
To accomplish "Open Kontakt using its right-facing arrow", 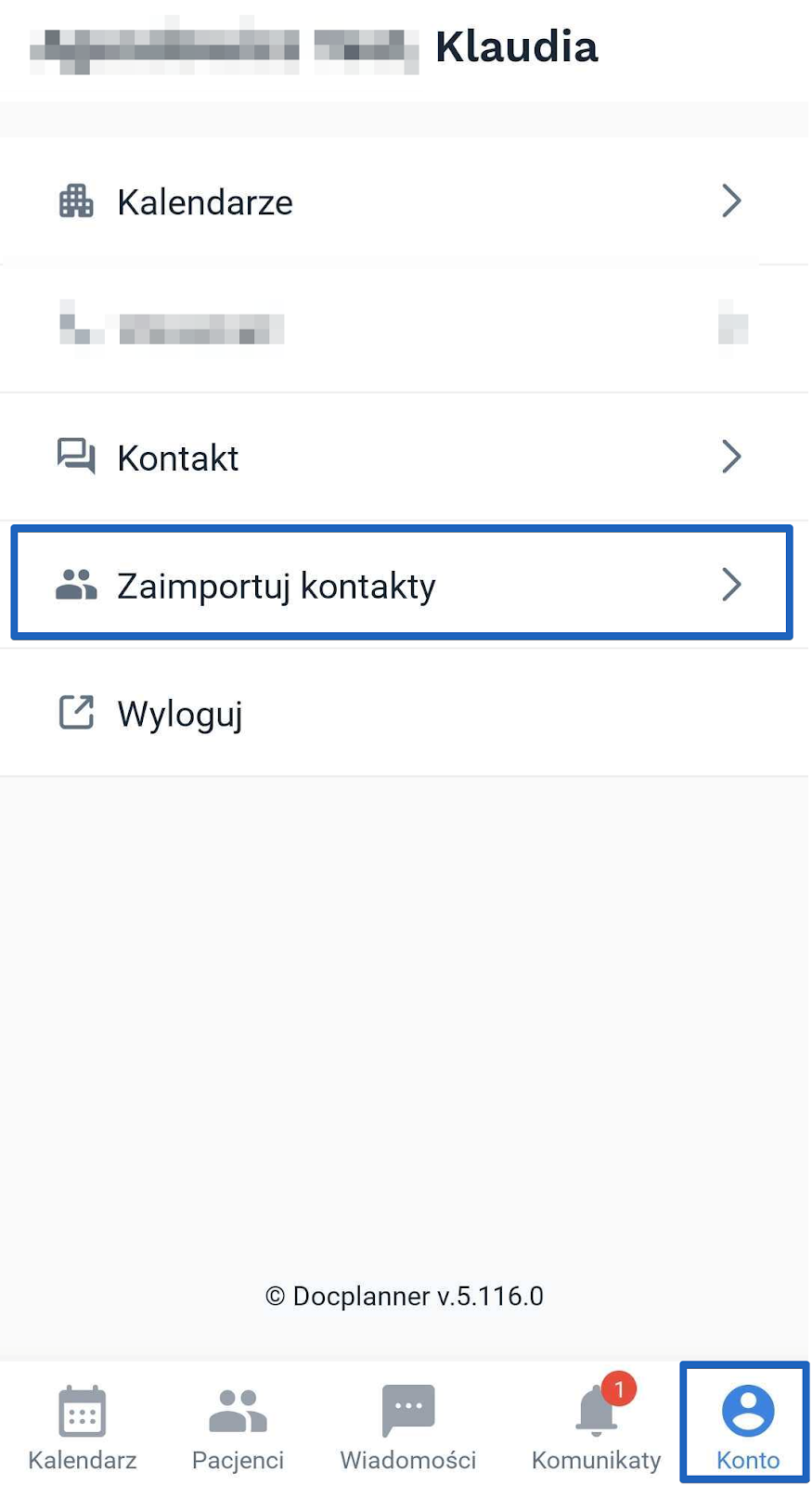I will tap(732, 457).
